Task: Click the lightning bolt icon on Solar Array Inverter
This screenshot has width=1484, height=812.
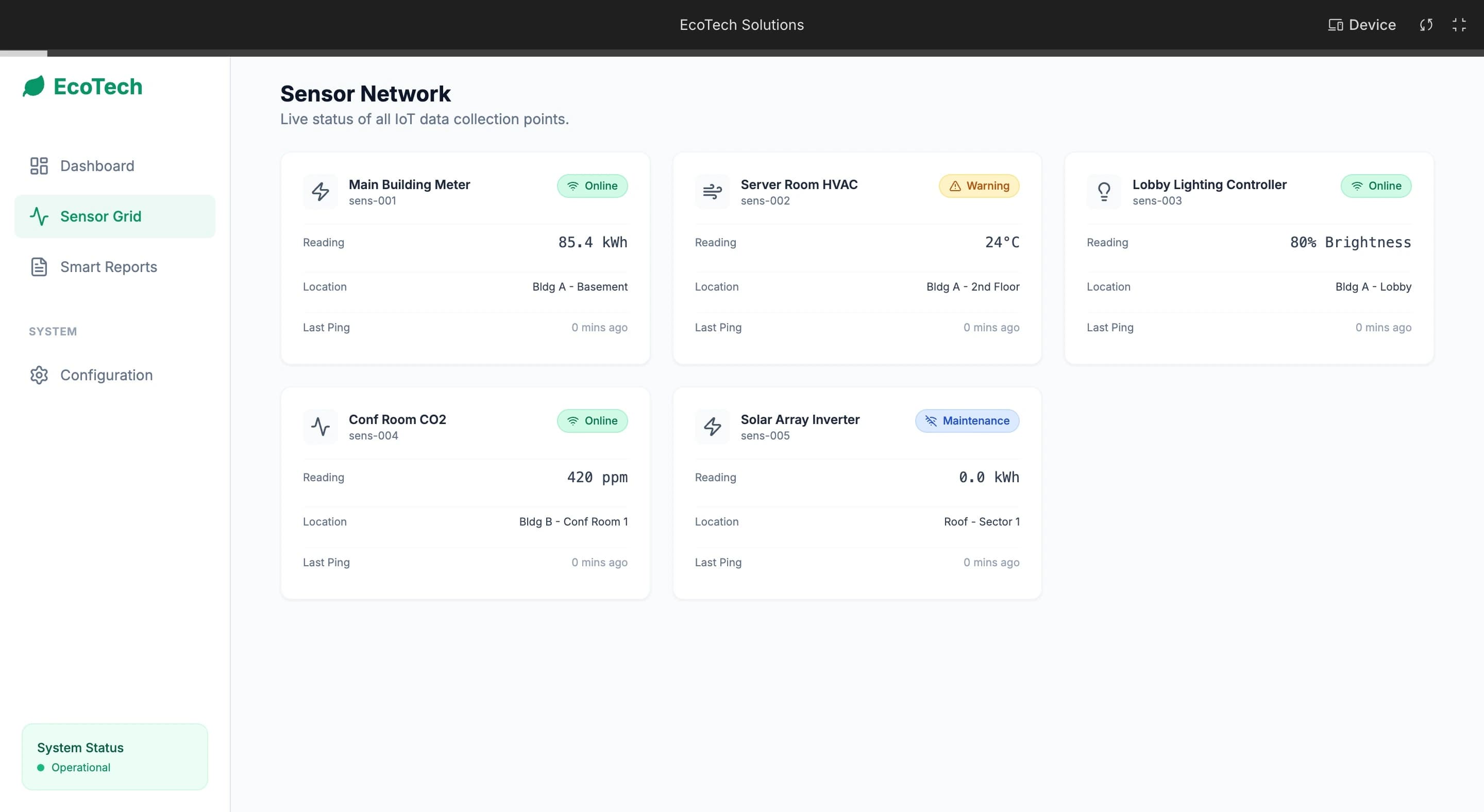Action: (x=712, y=427)
